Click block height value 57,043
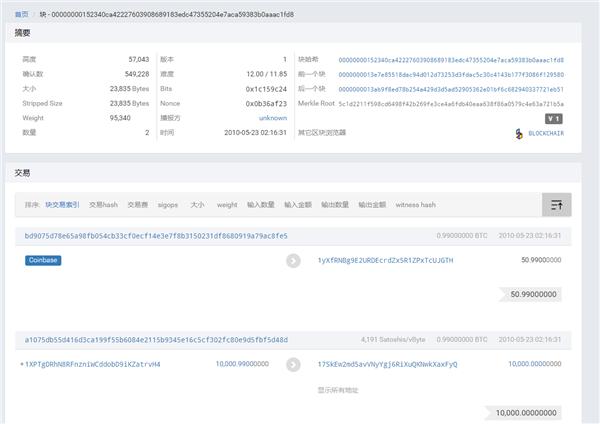The height and width of the screenshot is (424, 600). coord(139,59)
